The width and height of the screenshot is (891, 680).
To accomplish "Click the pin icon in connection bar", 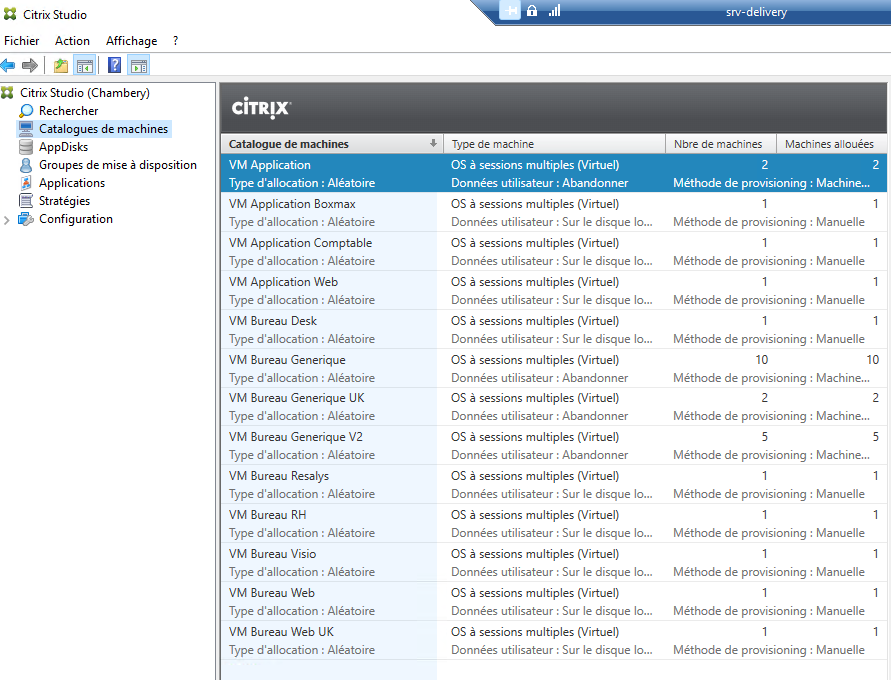I will pos(510,10).
